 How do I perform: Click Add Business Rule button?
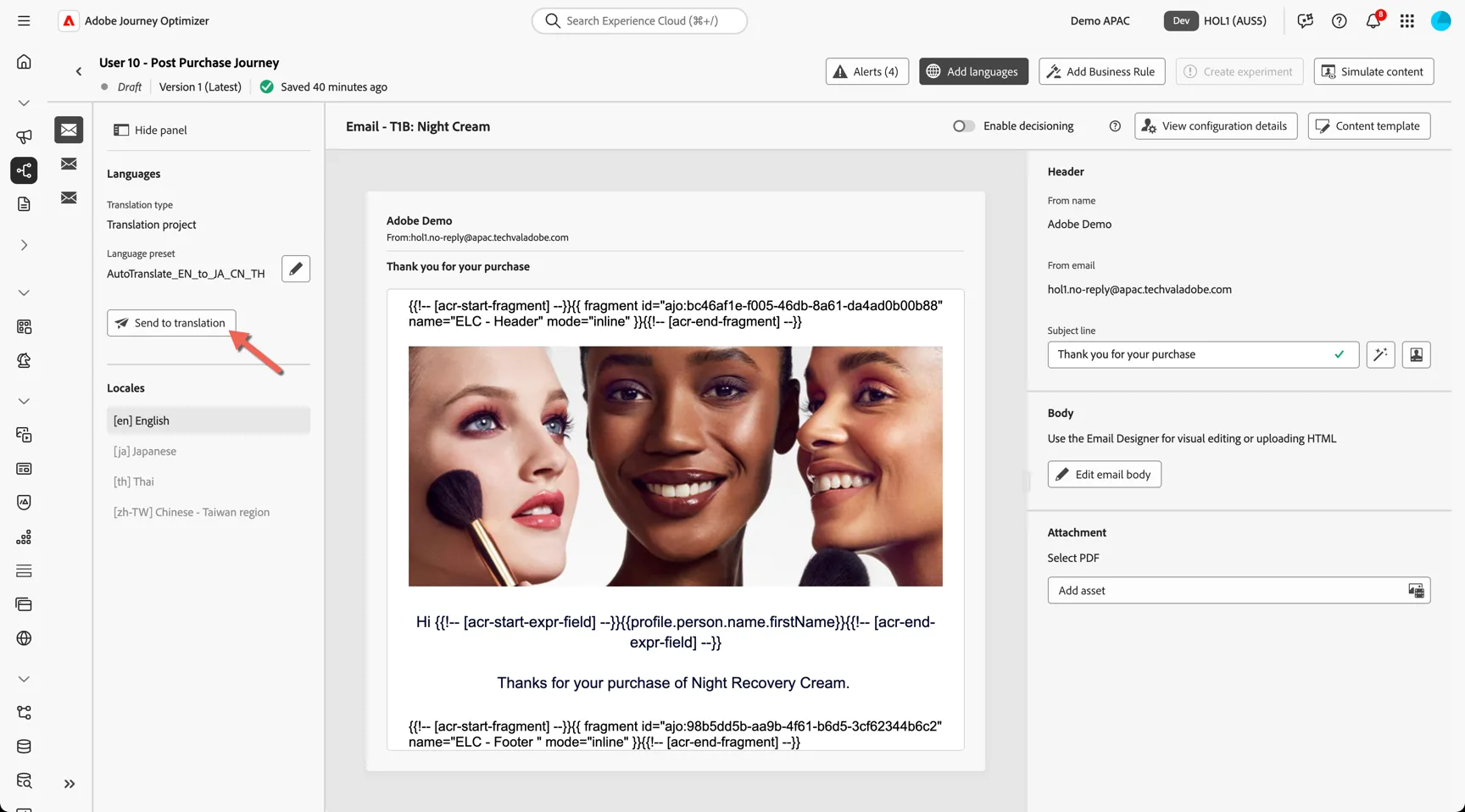click(1101, 71)
